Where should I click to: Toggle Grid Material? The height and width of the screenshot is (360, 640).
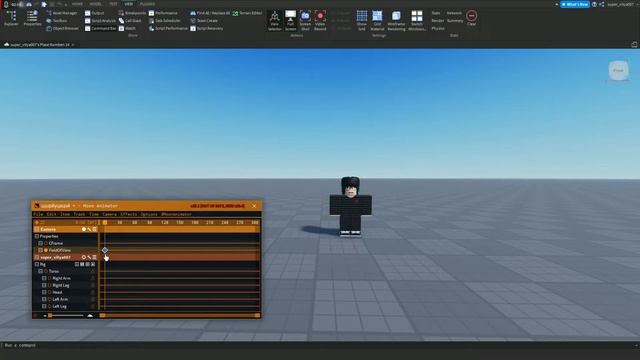378,20
